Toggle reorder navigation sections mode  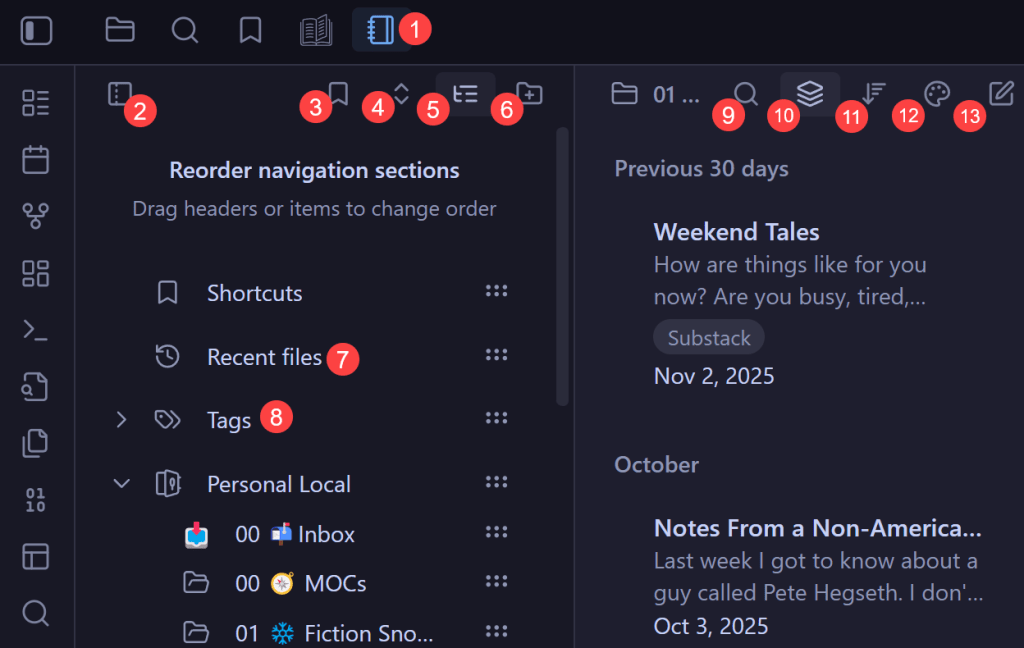(x=465, y=94)
